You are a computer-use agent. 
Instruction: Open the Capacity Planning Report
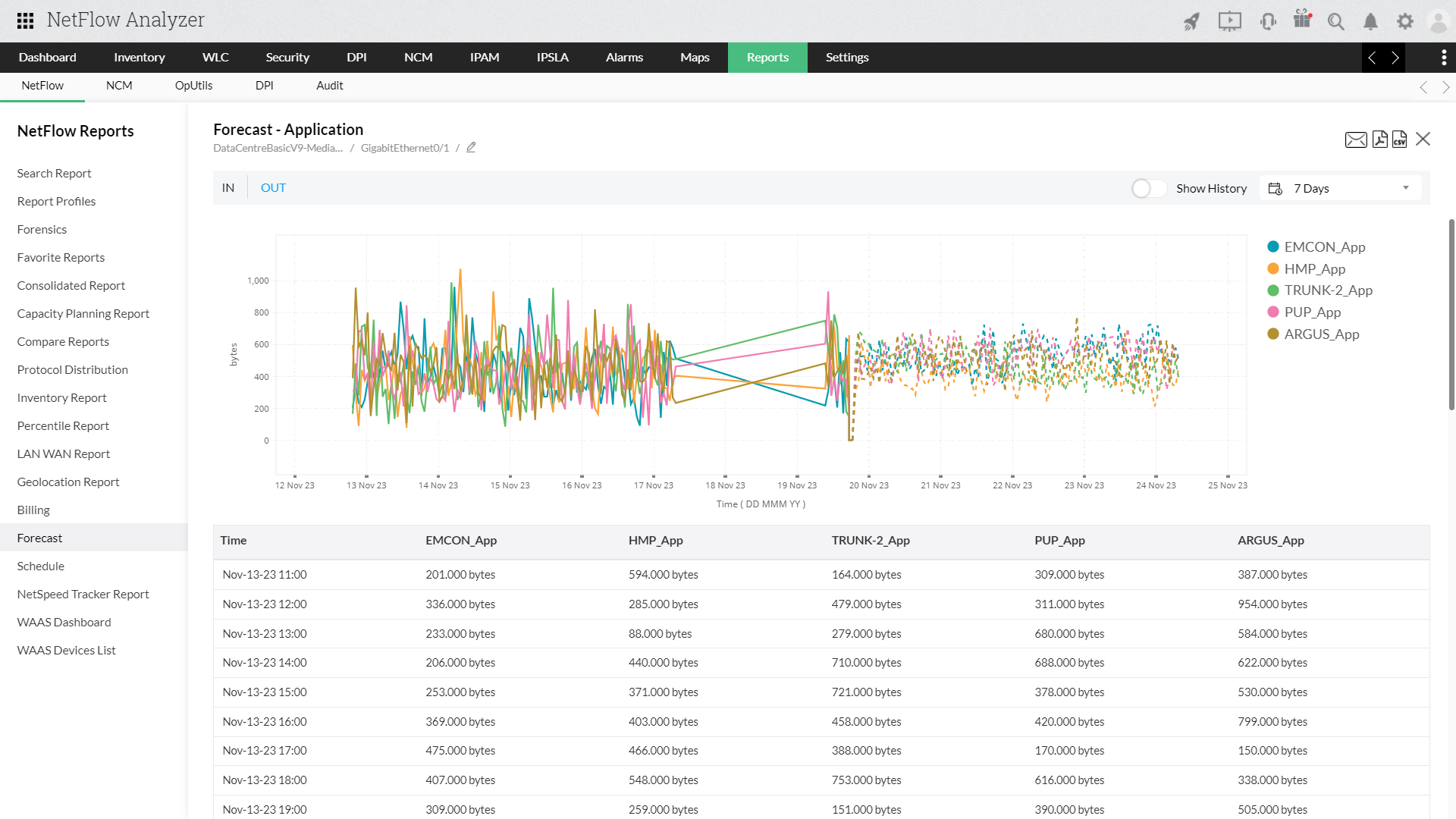click(83, 313)
